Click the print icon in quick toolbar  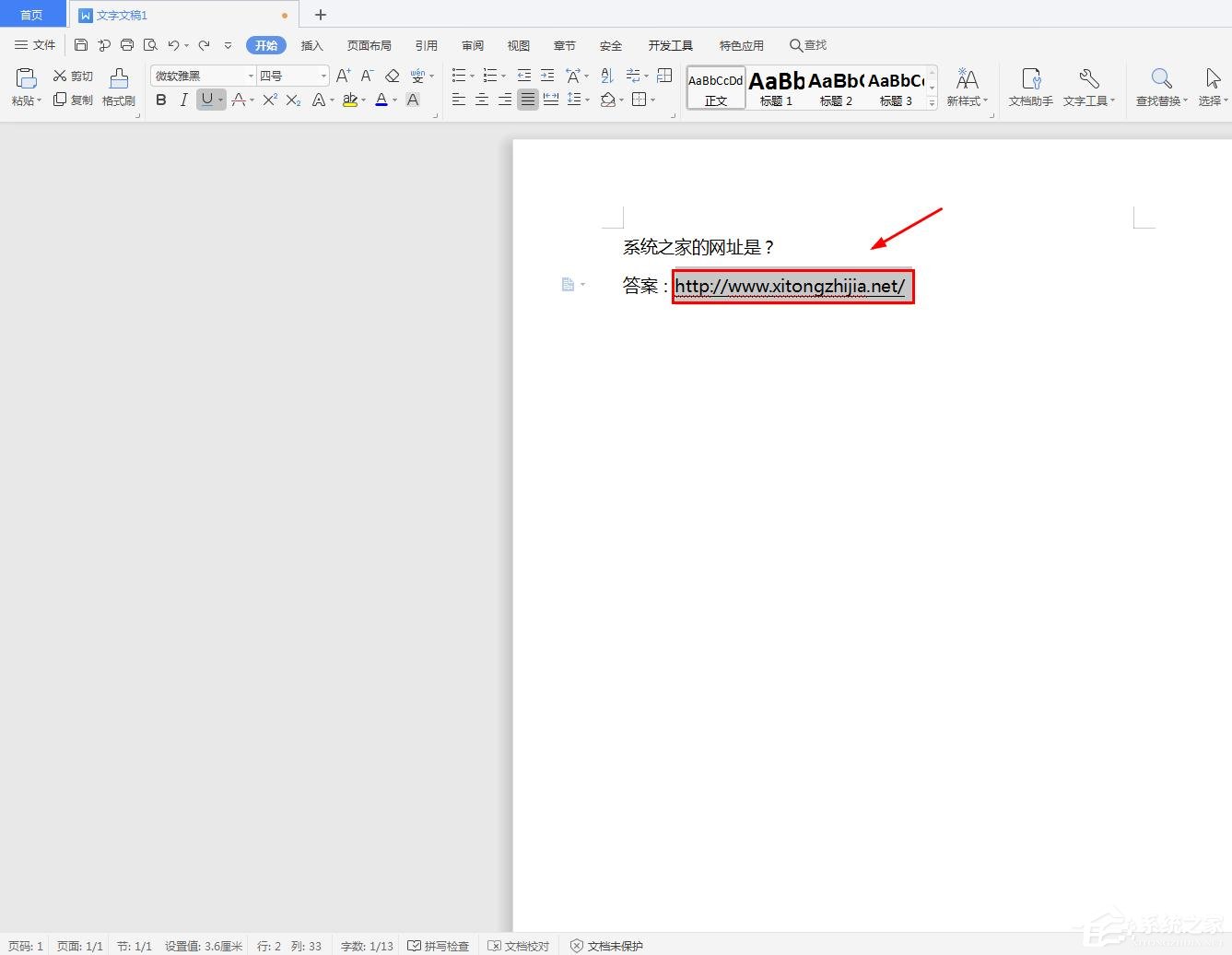click(x=127, y=45)
